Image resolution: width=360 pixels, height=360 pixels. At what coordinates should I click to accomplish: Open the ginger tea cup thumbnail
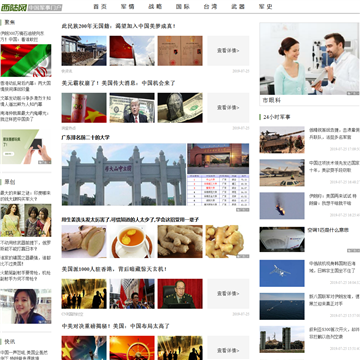click(x=132, y=241)
